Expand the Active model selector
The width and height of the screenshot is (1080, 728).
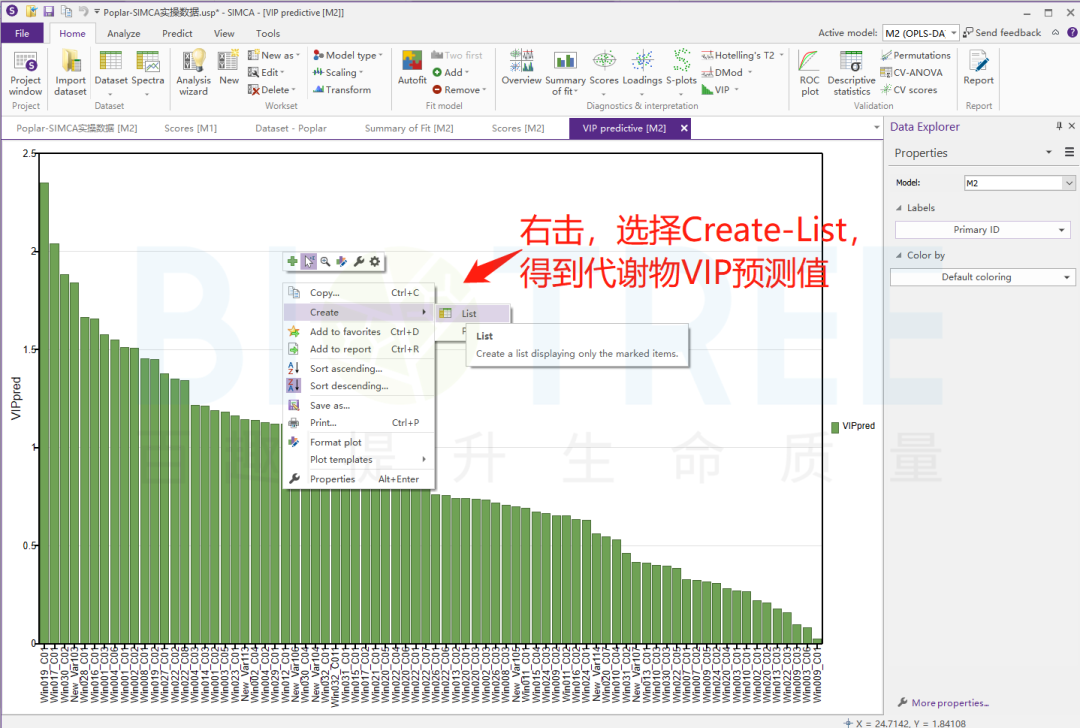[953, 33]
